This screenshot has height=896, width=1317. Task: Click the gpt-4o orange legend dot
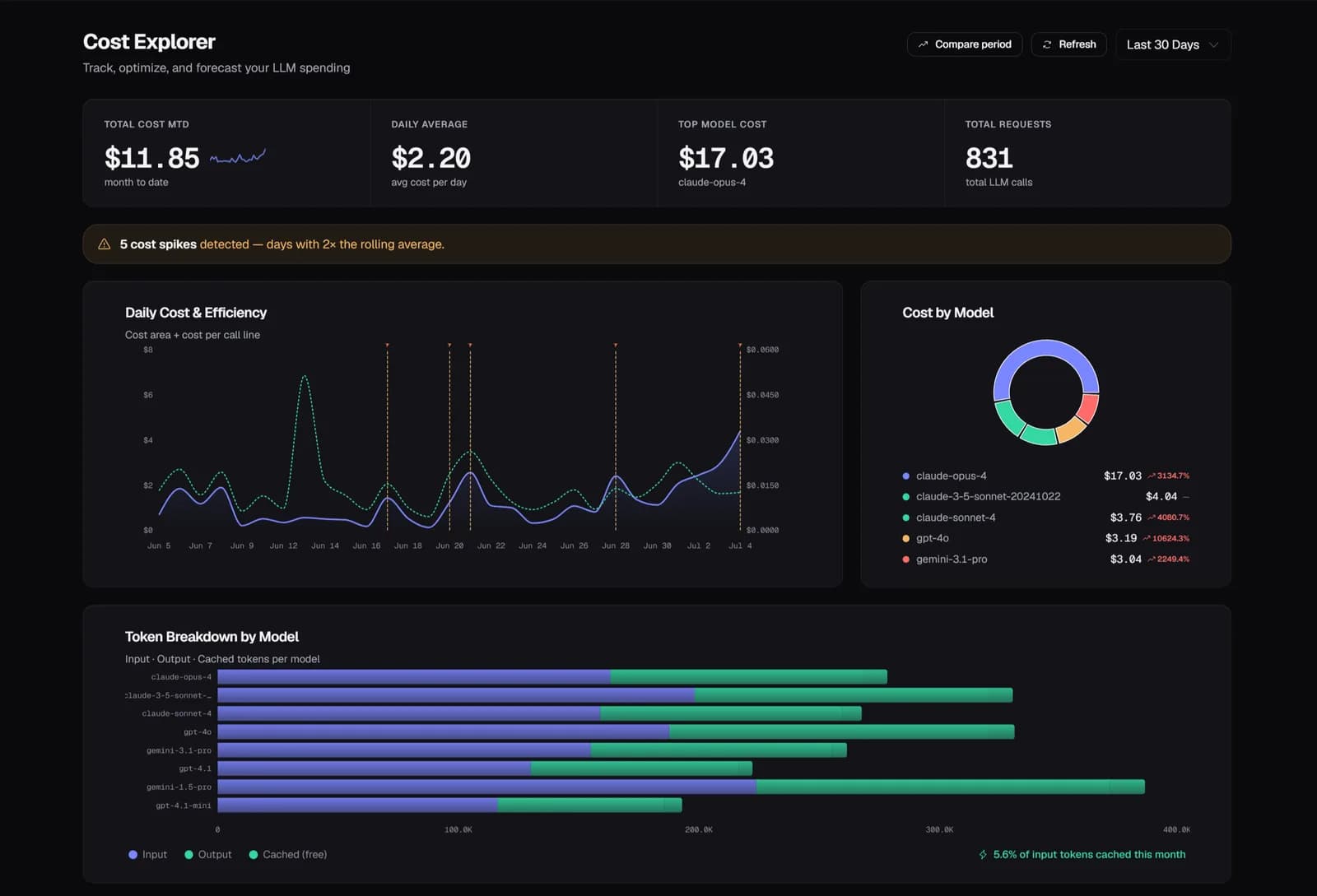point(906,539)
